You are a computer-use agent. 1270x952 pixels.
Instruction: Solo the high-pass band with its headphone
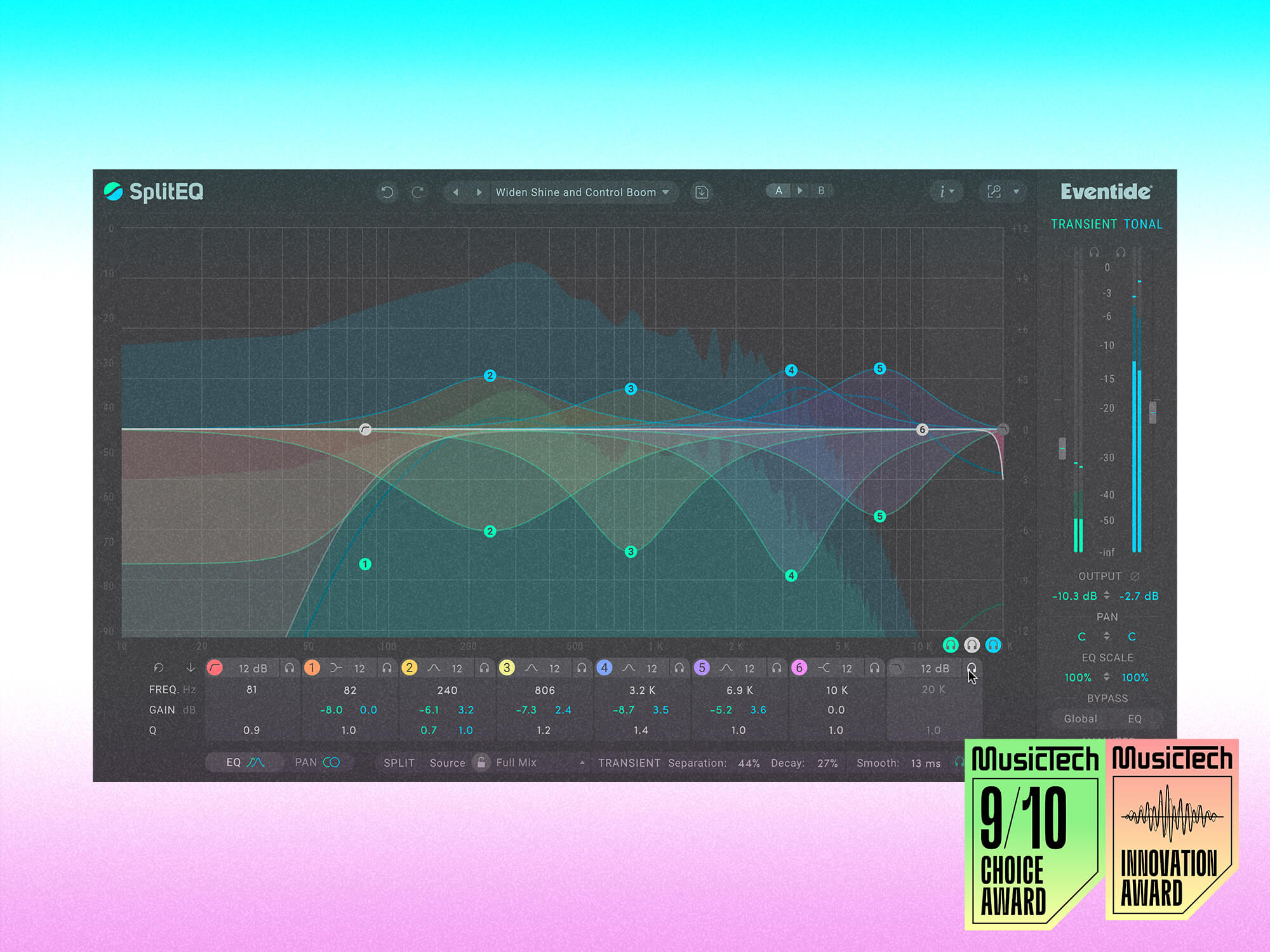[x=290, y=668]
